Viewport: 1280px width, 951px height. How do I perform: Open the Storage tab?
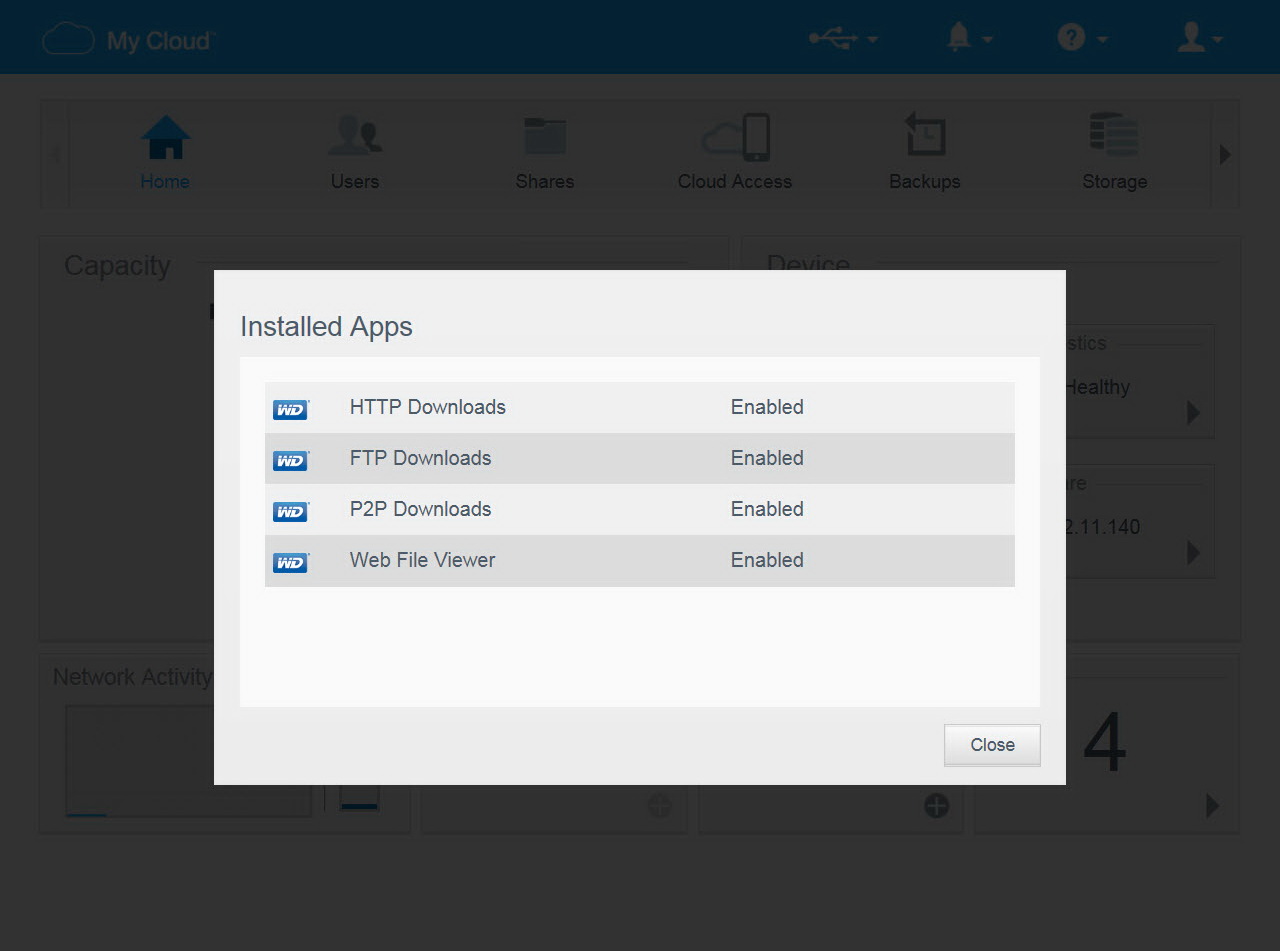click(x=1114, y=153)
